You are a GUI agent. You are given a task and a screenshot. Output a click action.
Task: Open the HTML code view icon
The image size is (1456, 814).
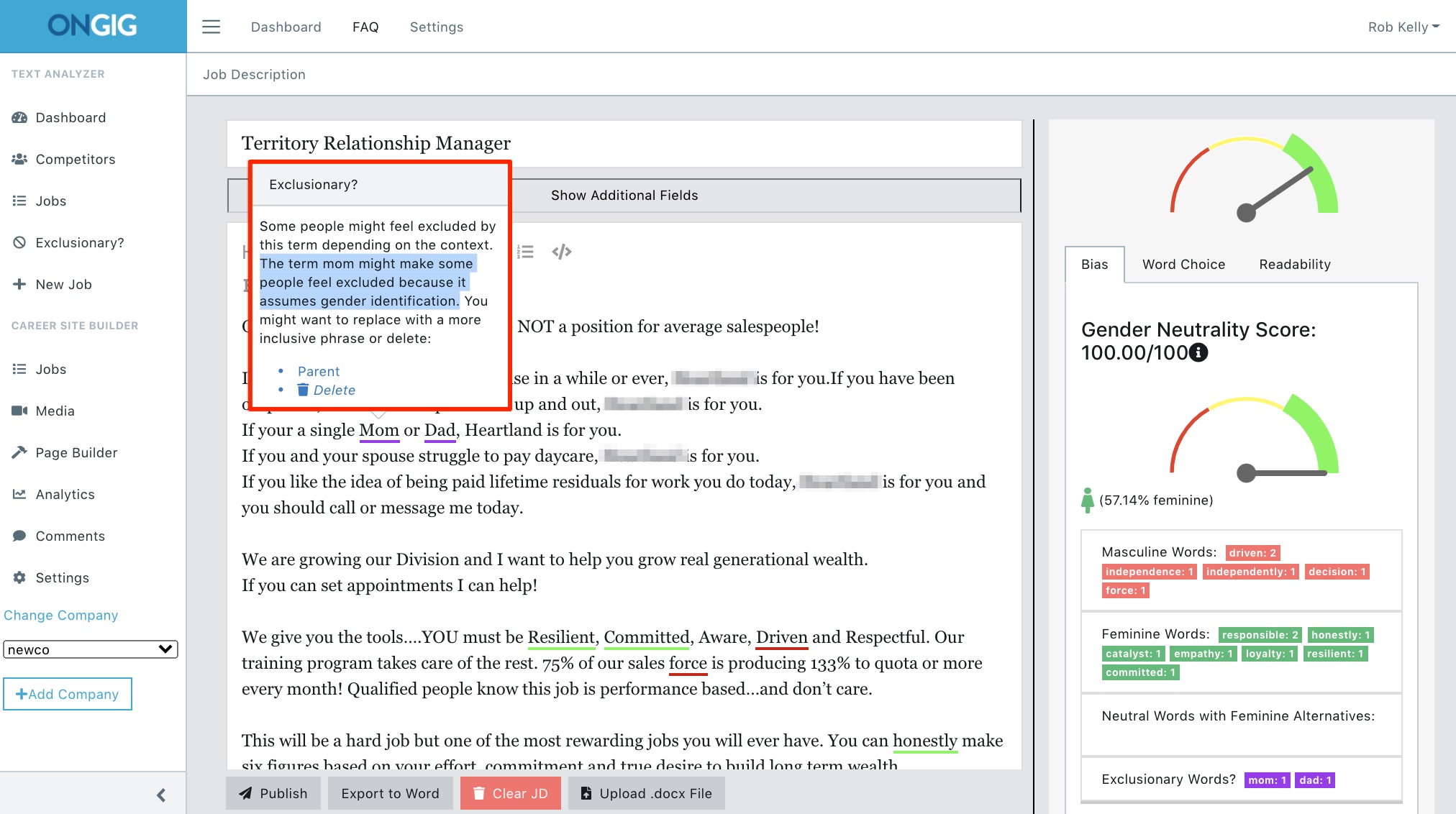pos(563,251)
